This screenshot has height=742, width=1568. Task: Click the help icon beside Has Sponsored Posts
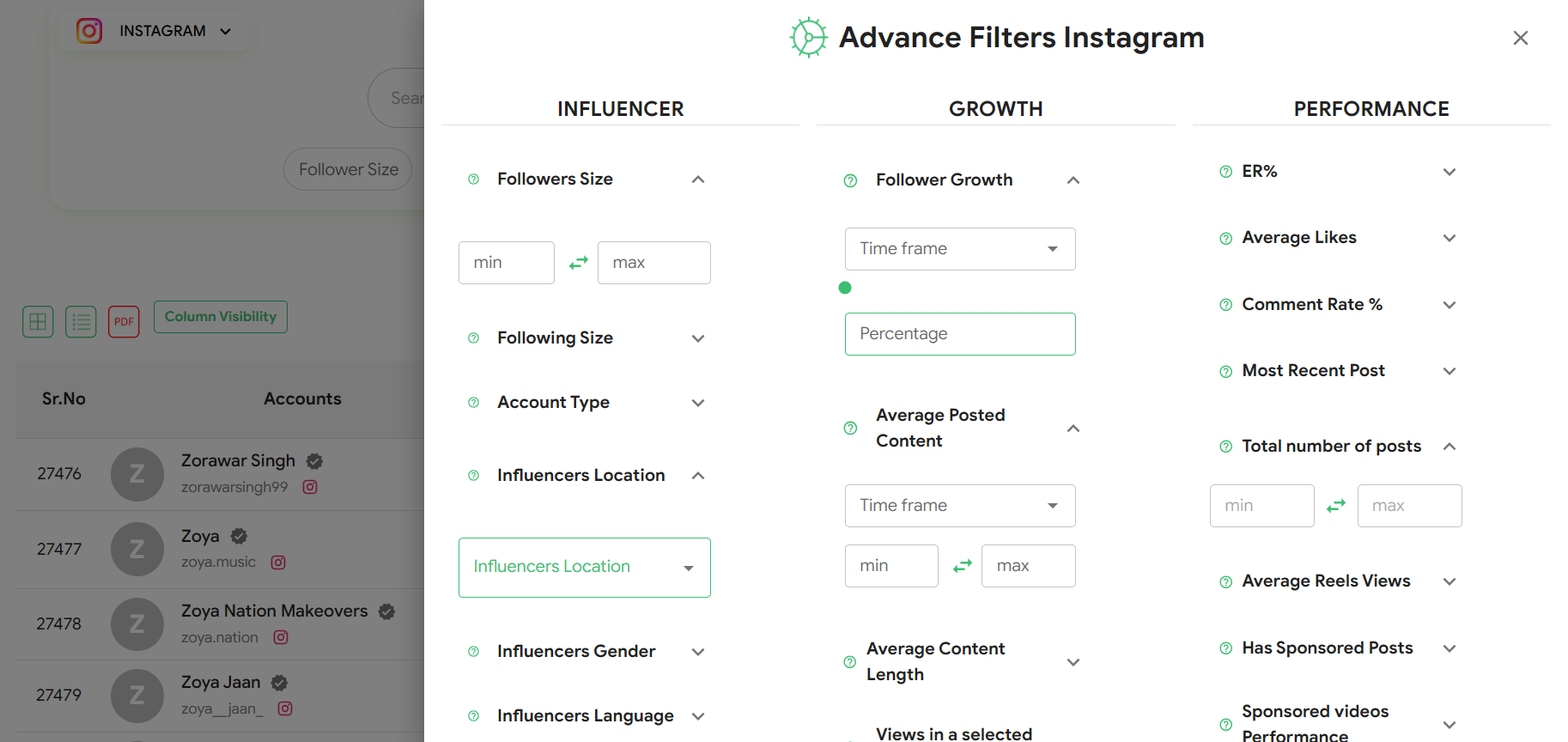(1225, 648)
